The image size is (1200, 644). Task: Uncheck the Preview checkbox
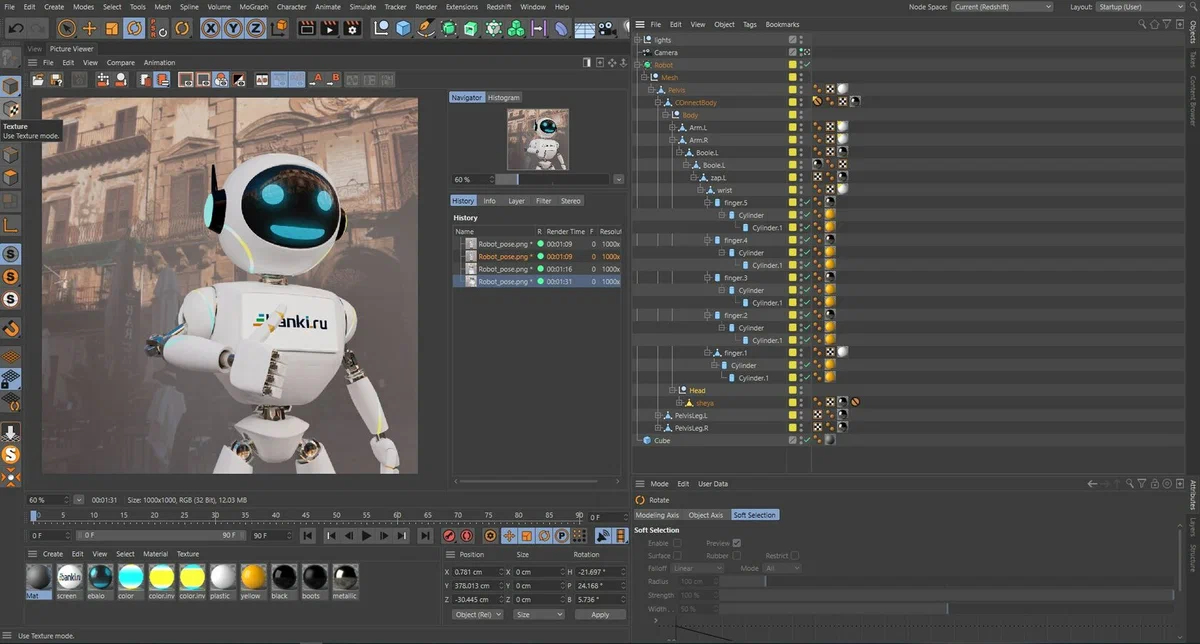(737, 543)
